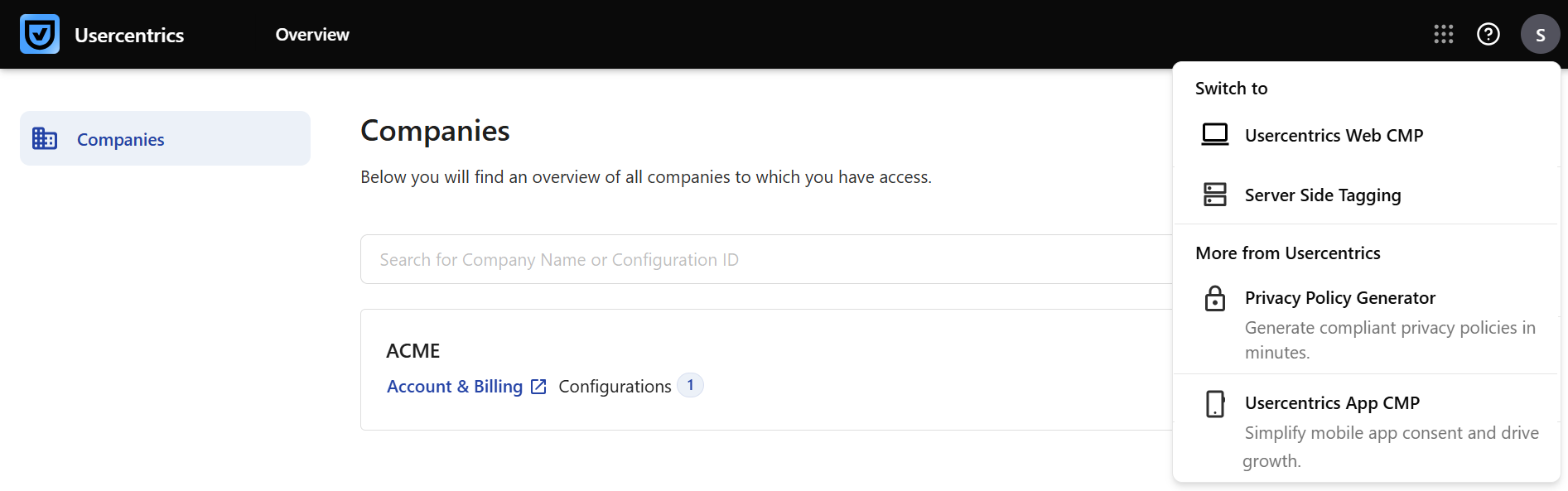Click the mobile phone App CMP icon
This screenshot has height=491, width=1568.
pyautogui.click(x=1215, y=404)
